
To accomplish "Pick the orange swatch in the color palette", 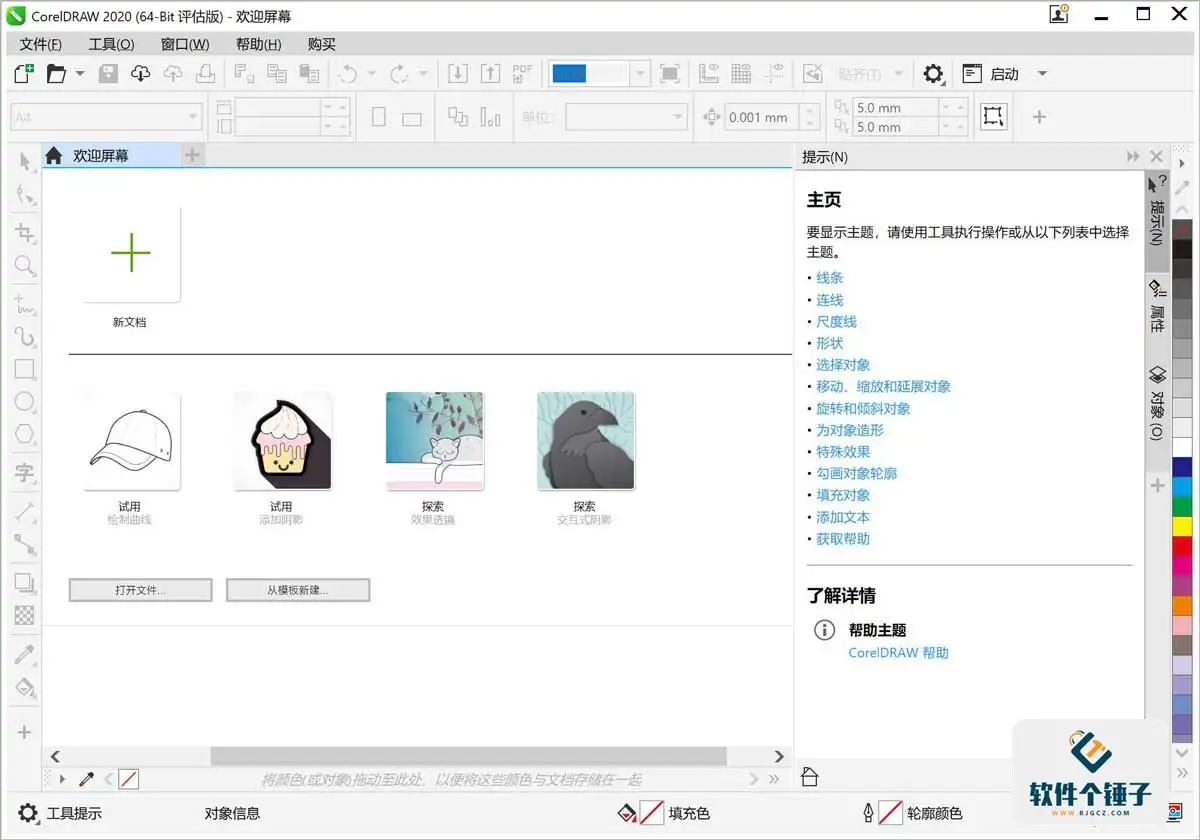I will pyautogui.click(x=1183, y=605).
